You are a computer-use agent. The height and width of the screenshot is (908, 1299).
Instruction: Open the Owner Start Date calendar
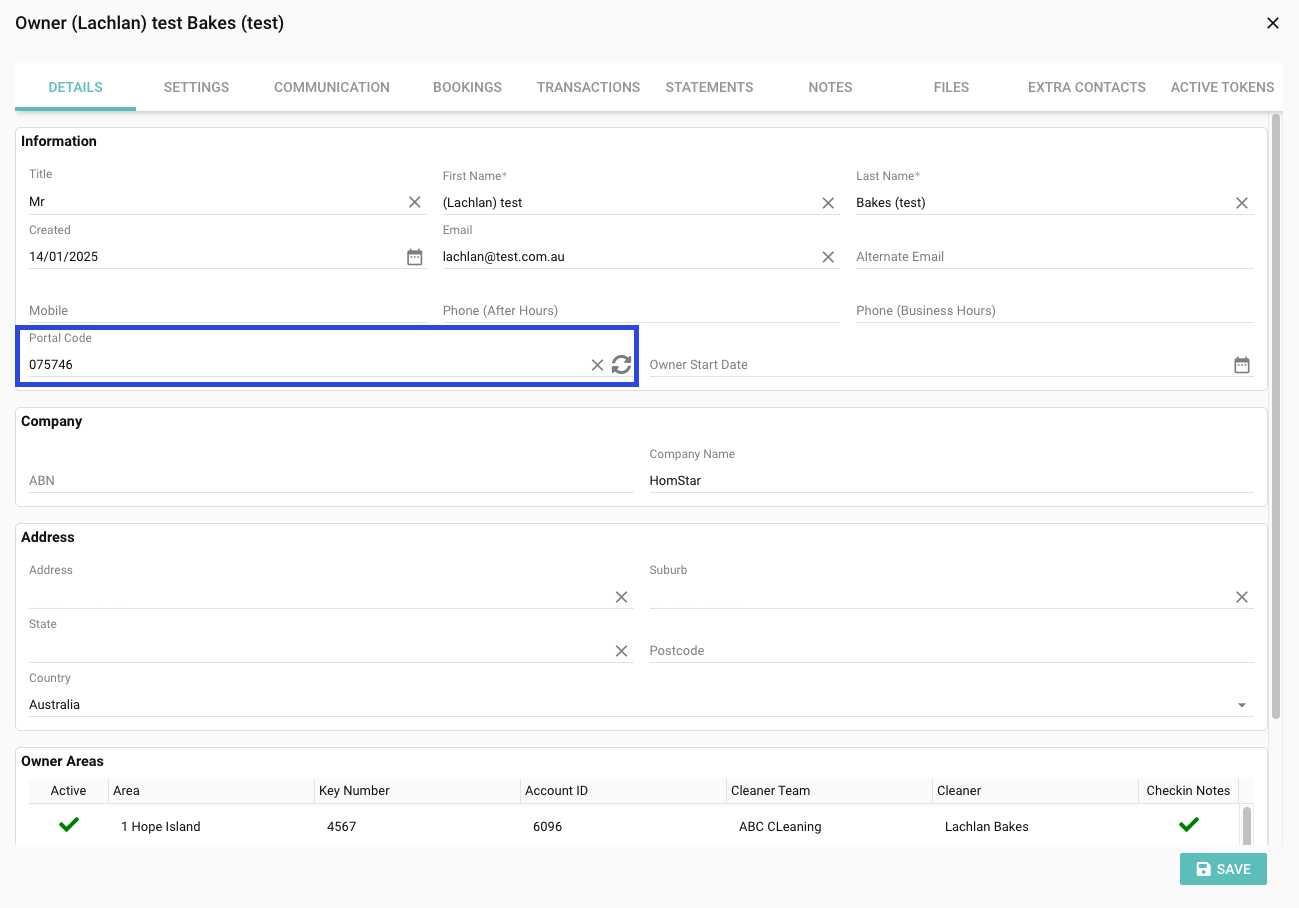point(1241,365)
